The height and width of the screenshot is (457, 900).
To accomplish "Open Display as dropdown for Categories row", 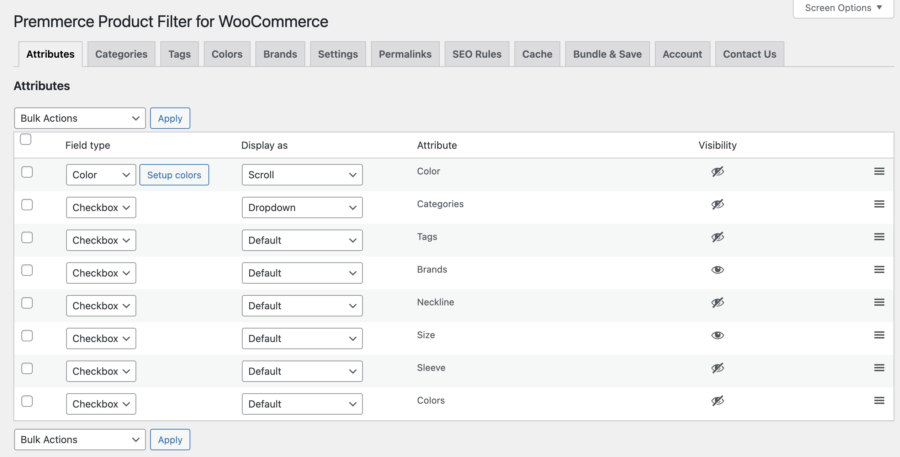I will [x=302, y=208].
